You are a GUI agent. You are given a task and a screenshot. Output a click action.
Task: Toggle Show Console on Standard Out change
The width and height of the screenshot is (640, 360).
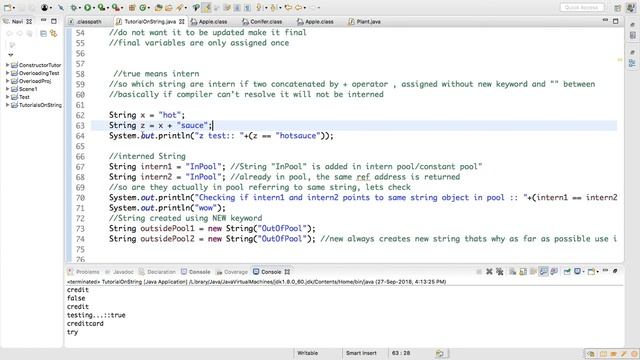544,271
